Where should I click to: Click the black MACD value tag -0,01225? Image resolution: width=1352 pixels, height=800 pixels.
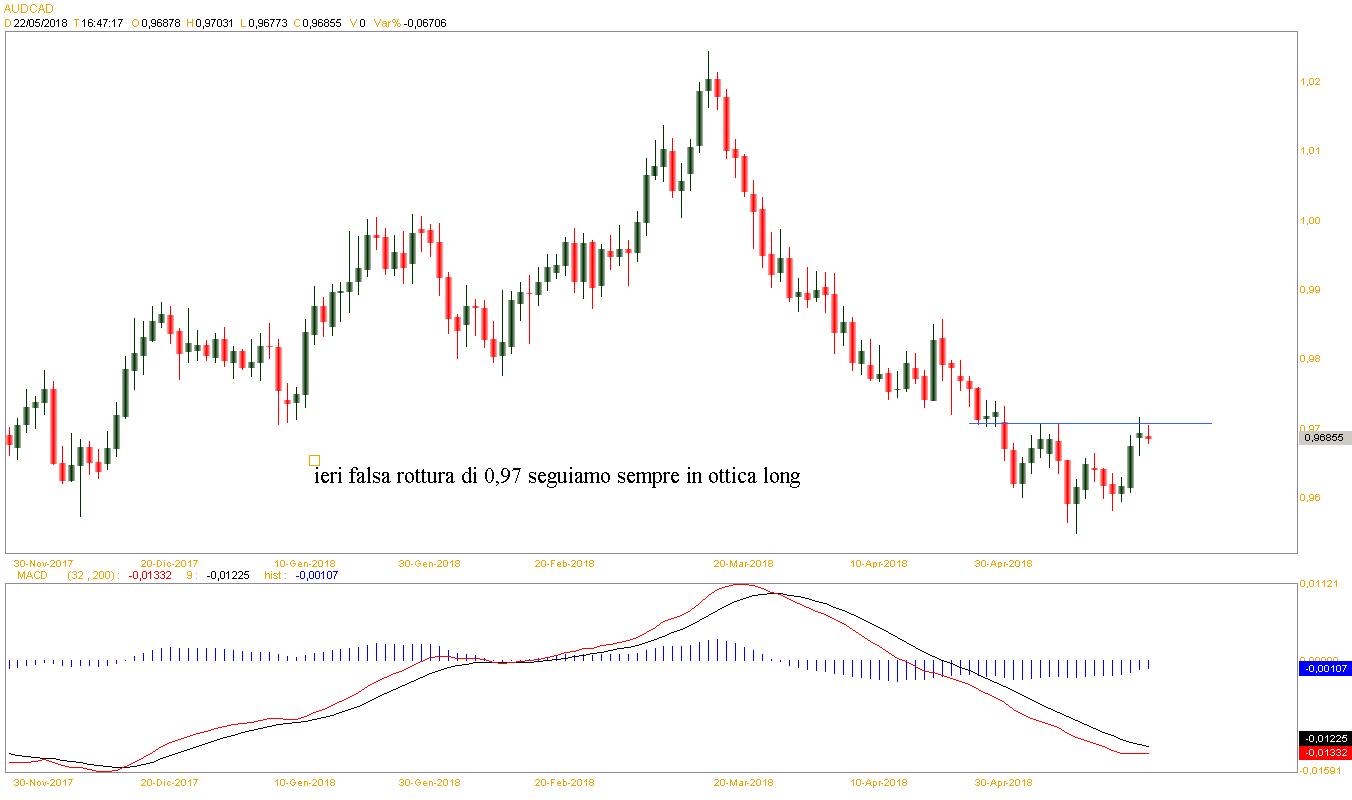(1324, 738)
